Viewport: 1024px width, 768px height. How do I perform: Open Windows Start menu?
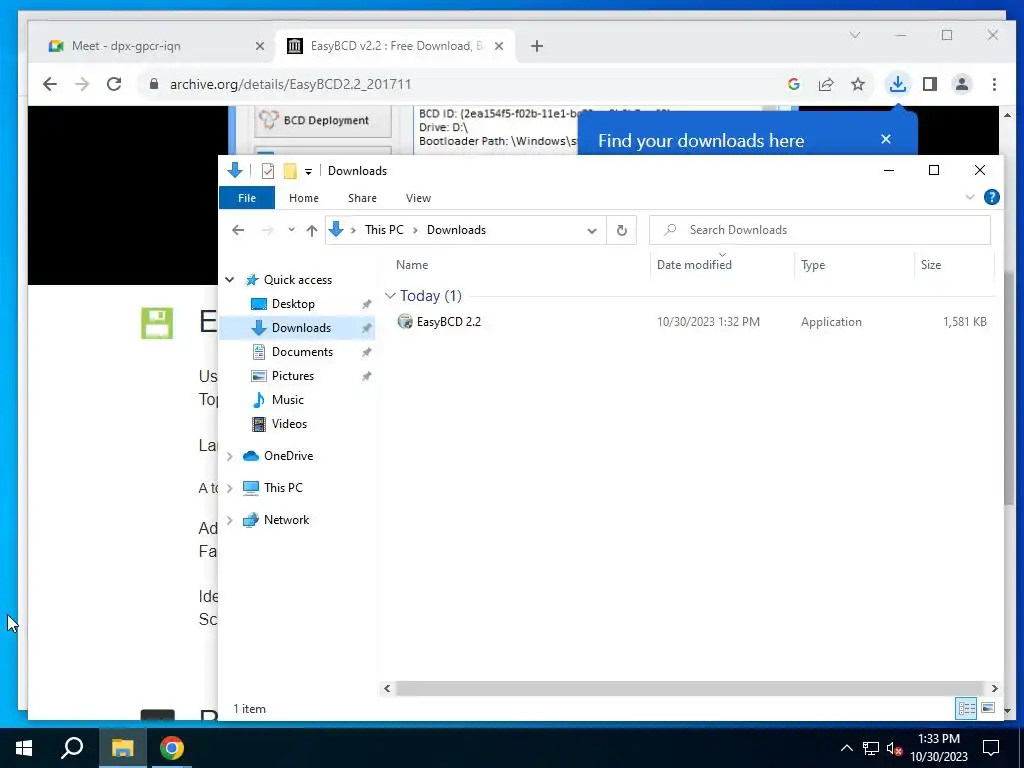[x=24, y=748]
